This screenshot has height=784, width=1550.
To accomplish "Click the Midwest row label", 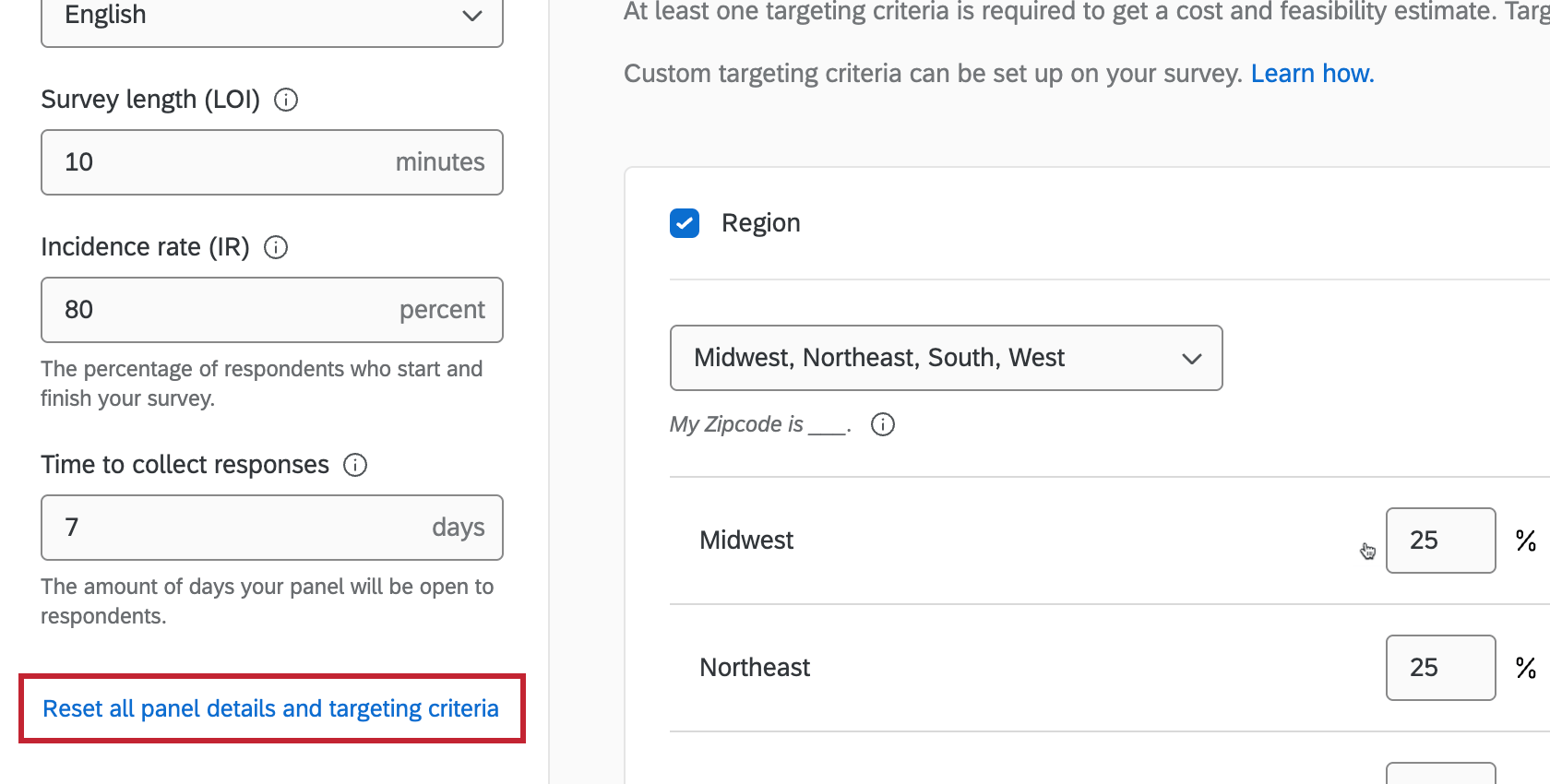I will [746, 540].
